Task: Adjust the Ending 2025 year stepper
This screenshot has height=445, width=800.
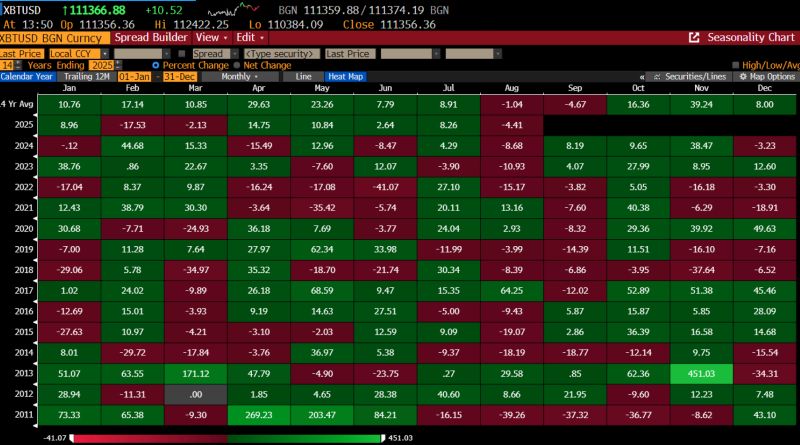Action: coord(118,65)
